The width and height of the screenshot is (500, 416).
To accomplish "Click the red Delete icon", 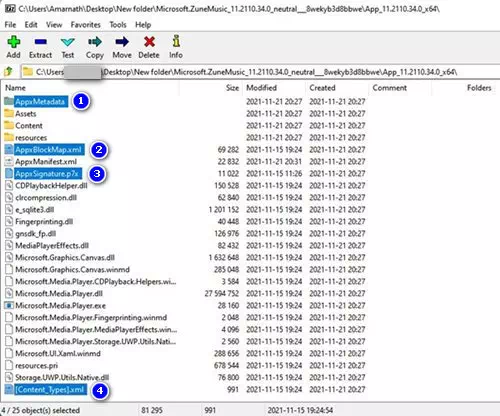I will tap(149, 42).
